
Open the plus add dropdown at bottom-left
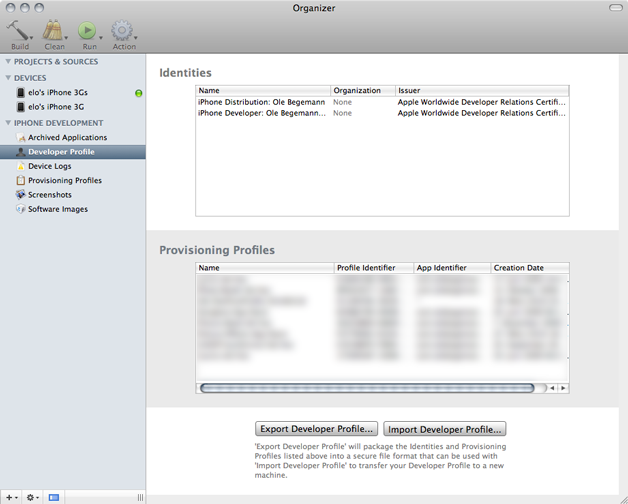(x=11, y=497)
